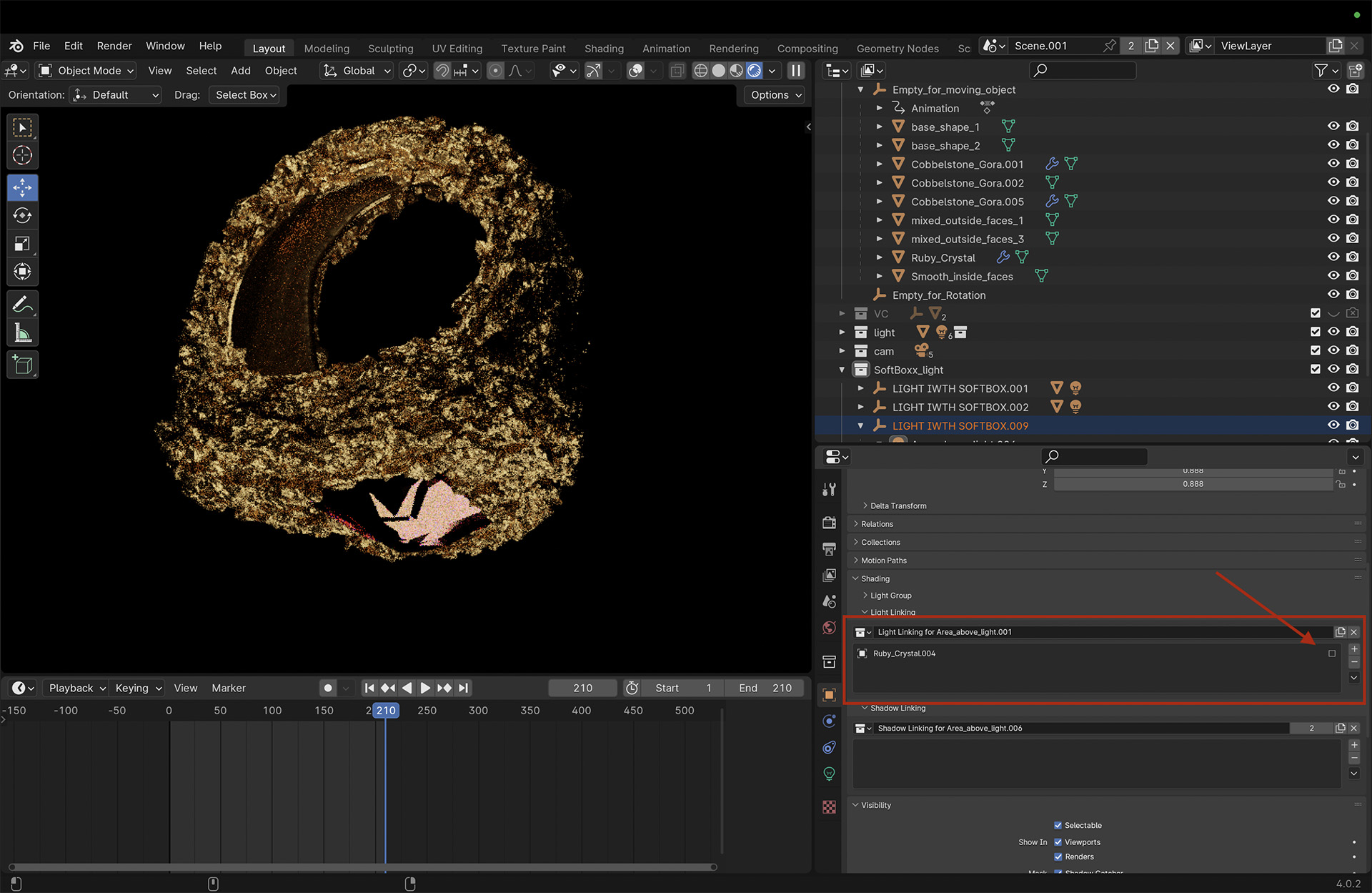Image resolution: width=1372 pixels, height=893 pixels.
Task: Select the Move tool in the toolbar
Action: point(22,187)
